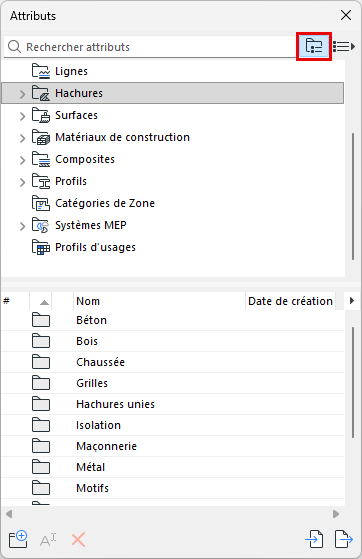
Task: Click the tree panel vertical scrollbar
Action: (x=353, y=196)
